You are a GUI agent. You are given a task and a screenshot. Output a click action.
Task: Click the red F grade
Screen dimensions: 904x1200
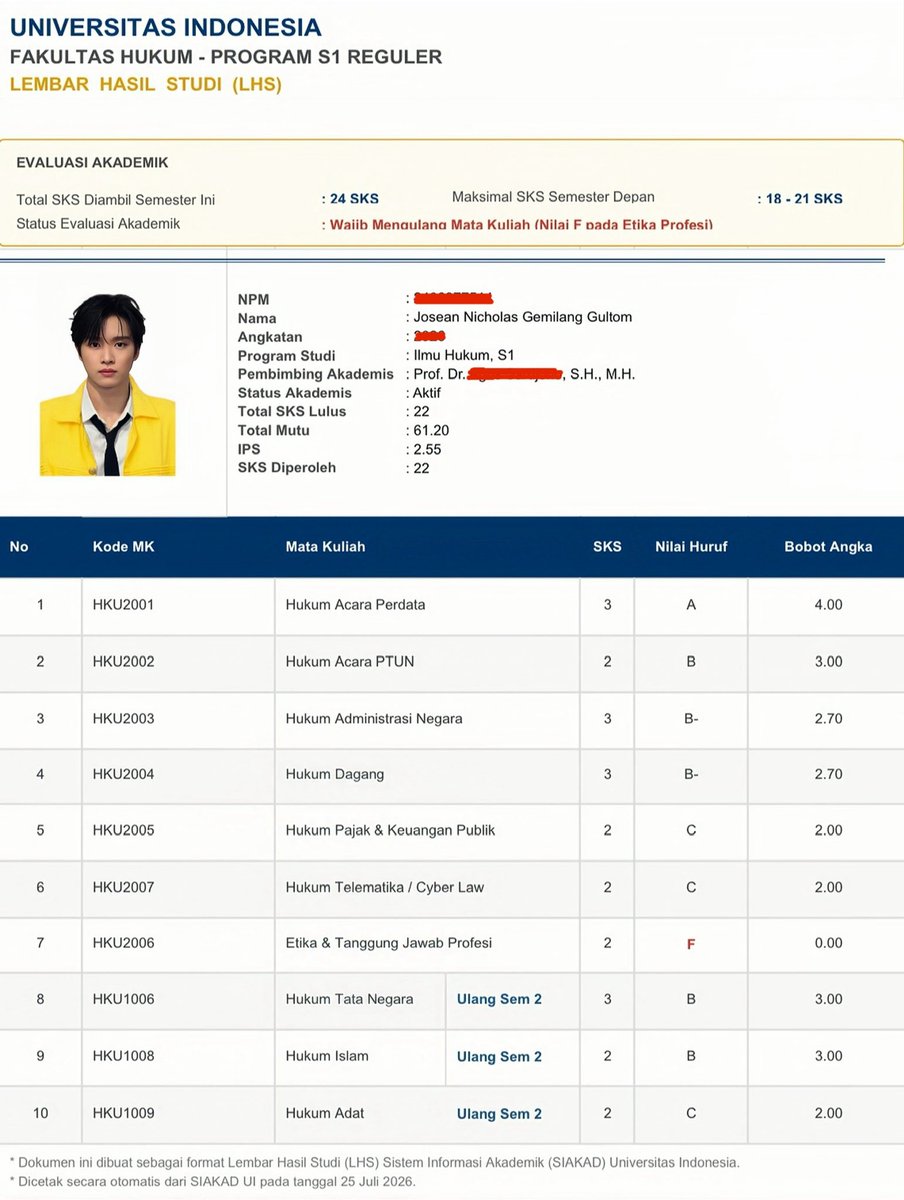click(691, 944)
